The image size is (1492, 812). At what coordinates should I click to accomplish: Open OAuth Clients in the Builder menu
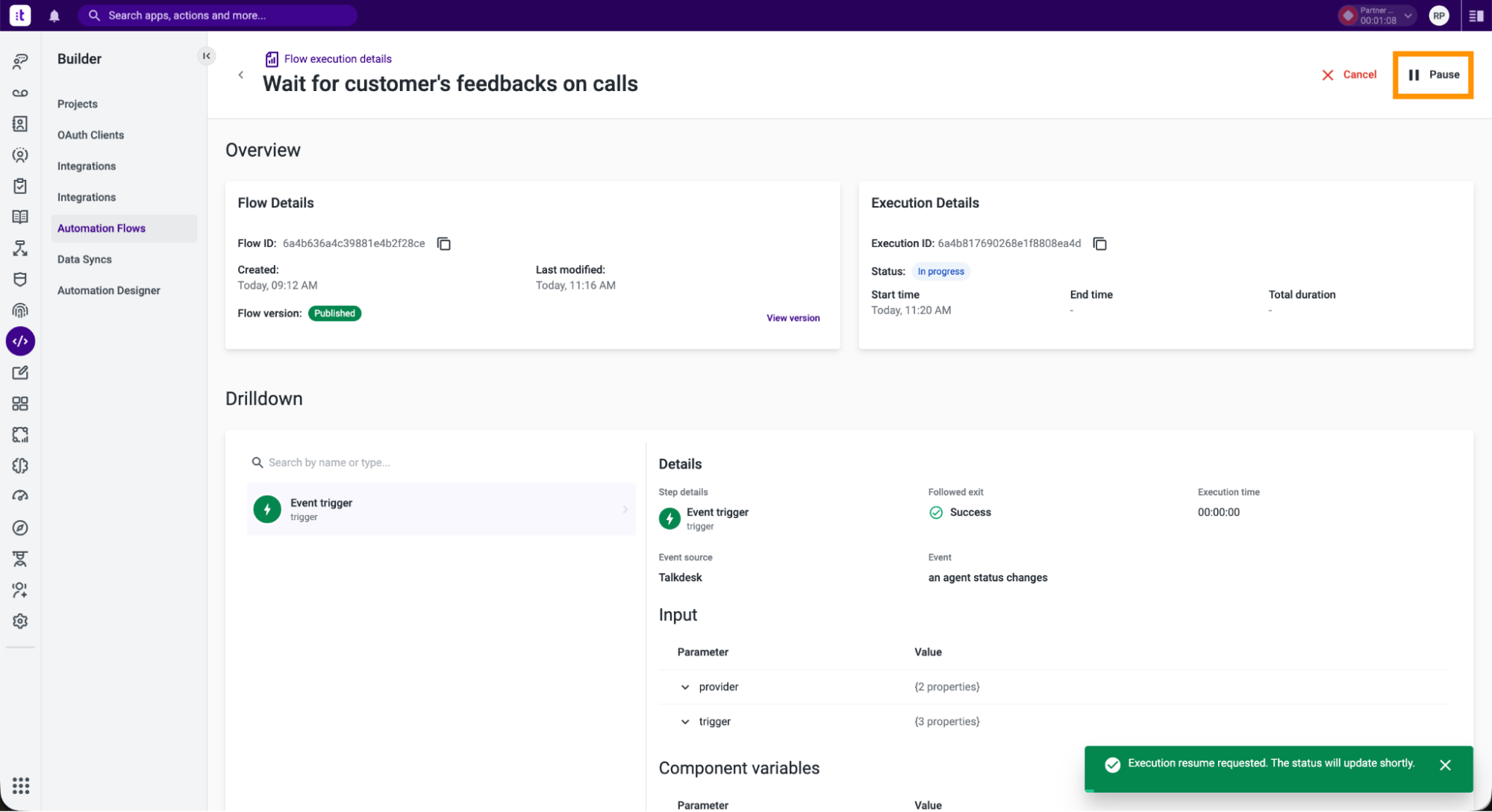pyautogui.click(x=91, y=135)
